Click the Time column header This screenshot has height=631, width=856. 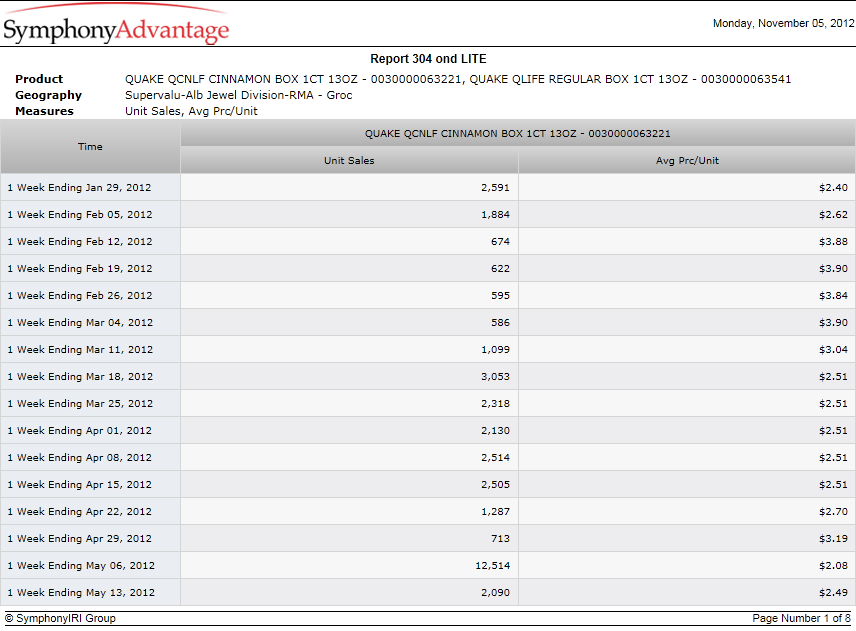coord(91,147)
